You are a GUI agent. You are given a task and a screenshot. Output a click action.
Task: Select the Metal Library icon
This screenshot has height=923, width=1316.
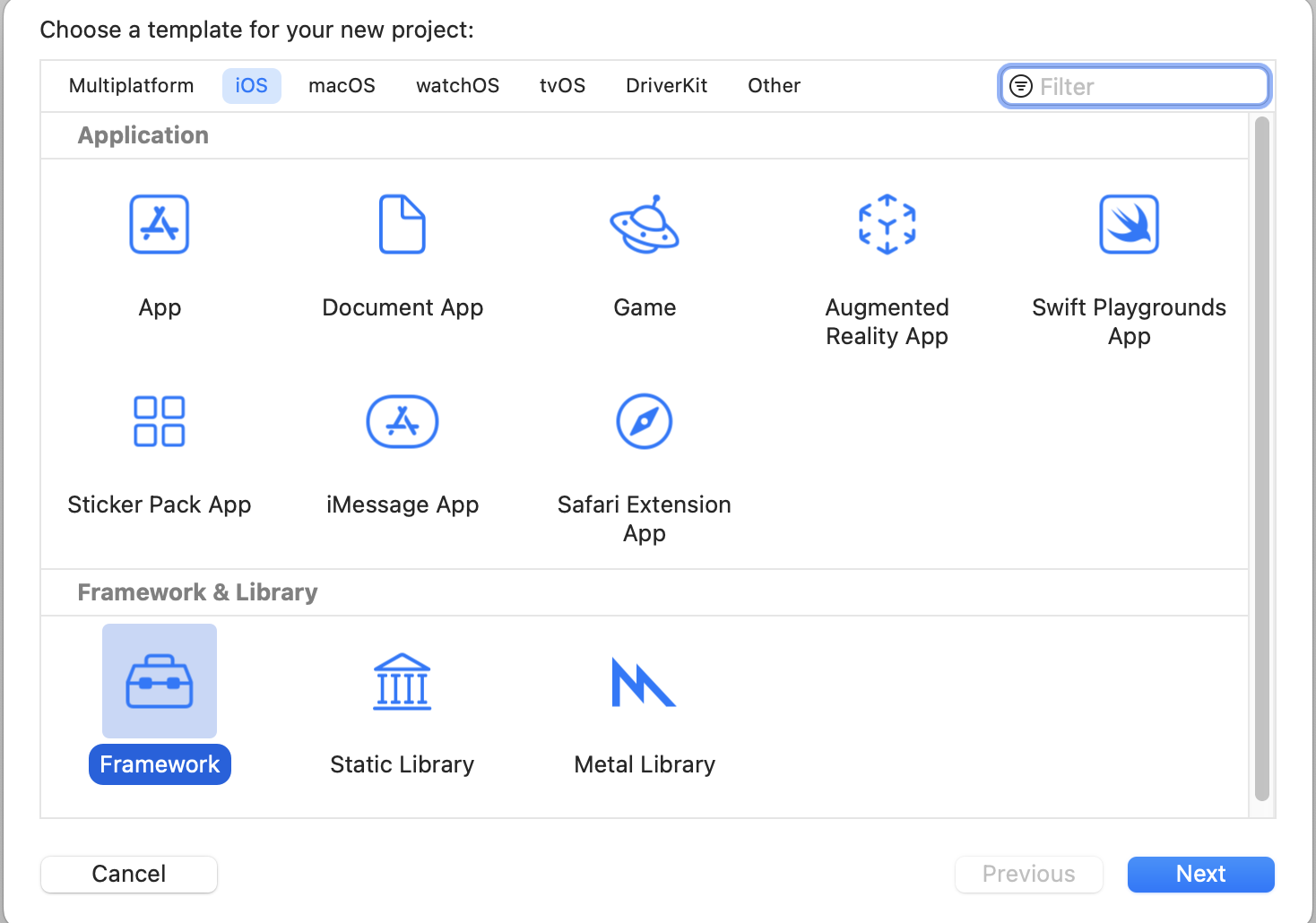tap(644, 682)
